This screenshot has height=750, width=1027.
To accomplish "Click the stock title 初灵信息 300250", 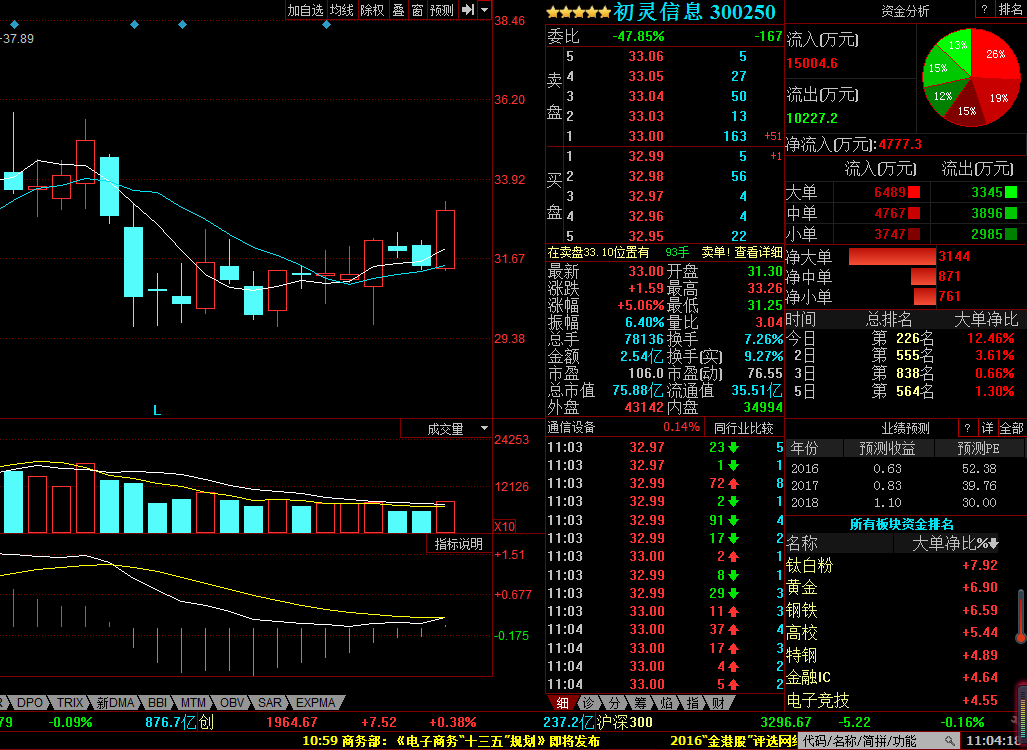I will pyautogui.click(x=694, y=12).
